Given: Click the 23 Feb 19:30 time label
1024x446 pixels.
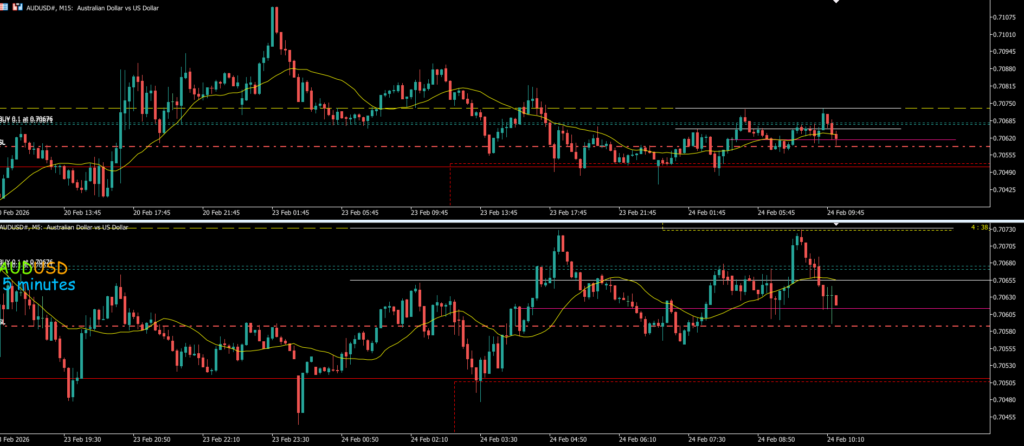Looking at the screenshot, I should (x=83, y=438).
